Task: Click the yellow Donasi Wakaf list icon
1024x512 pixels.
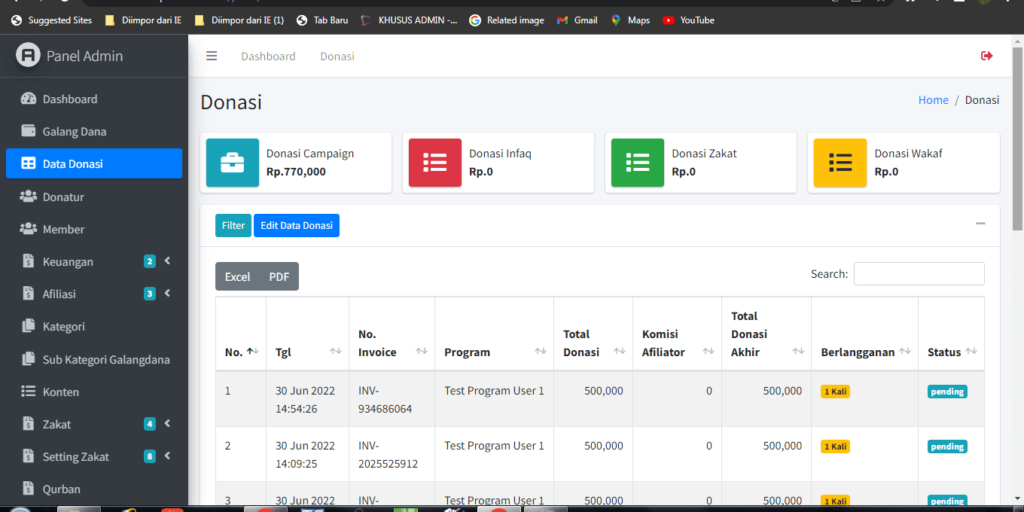Action: (x=840, y=163)
